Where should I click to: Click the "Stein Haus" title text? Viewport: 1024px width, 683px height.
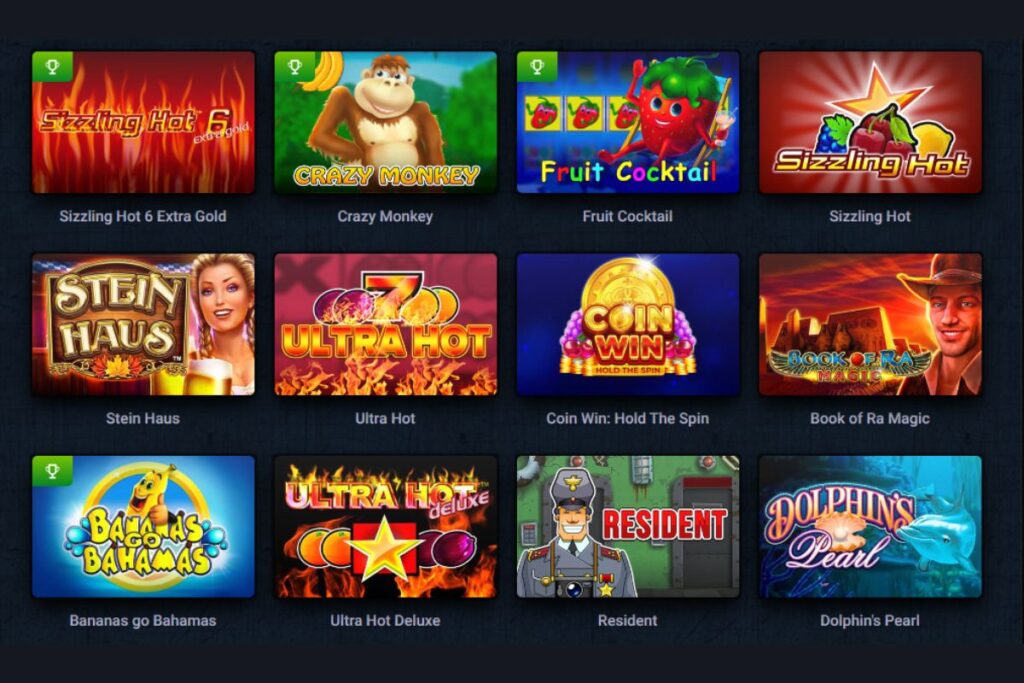pyautogui.click(x=143, y=419)
